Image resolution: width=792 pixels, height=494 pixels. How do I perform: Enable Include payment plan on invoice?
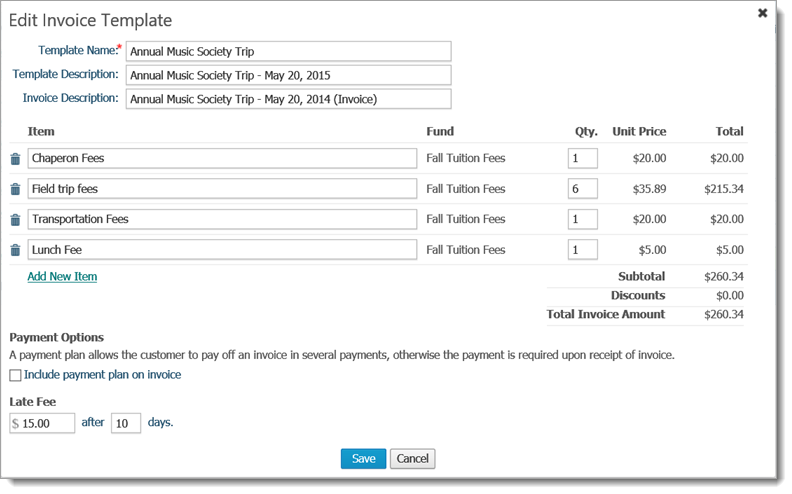coord(15,375)
